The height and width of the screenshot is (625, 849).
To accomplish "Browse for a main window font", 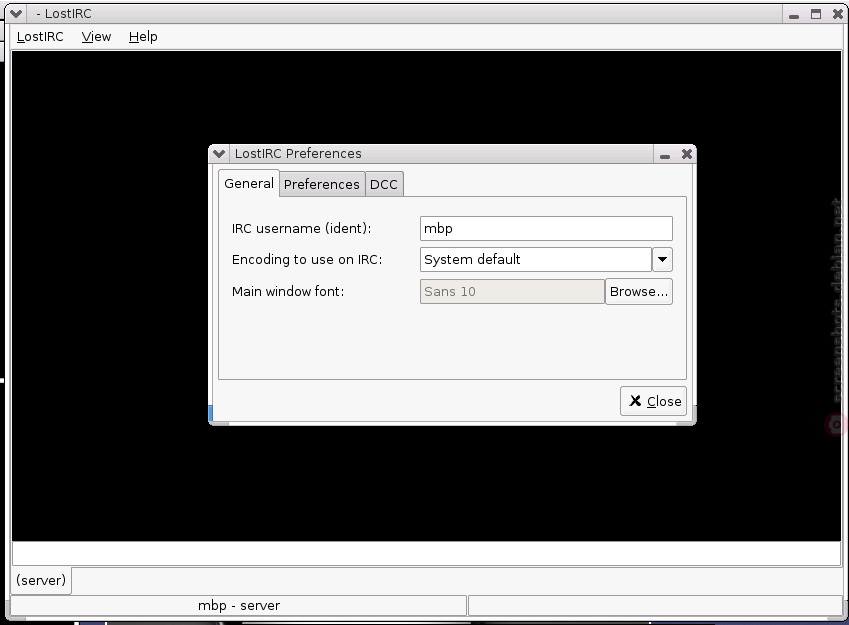I will (x=639, y=291).
